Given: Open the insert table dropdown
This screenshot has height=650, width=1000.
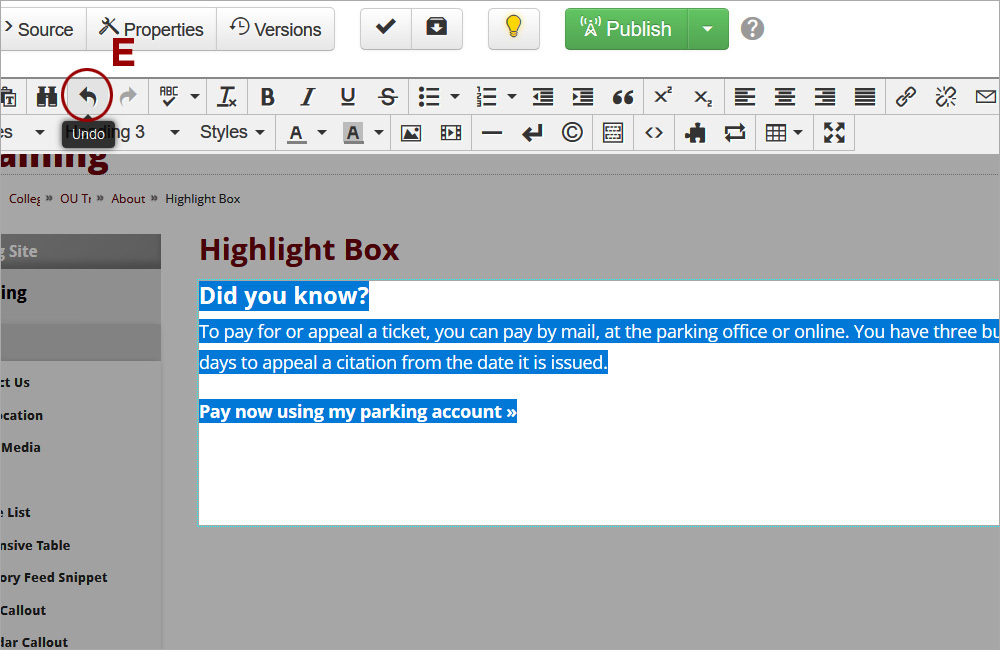Looking at the screenshot, I should (784, 133).
